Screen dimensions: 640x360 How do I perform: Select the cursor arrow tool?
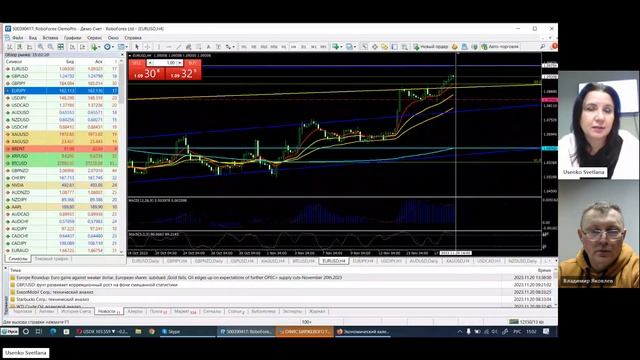point(137,47)
